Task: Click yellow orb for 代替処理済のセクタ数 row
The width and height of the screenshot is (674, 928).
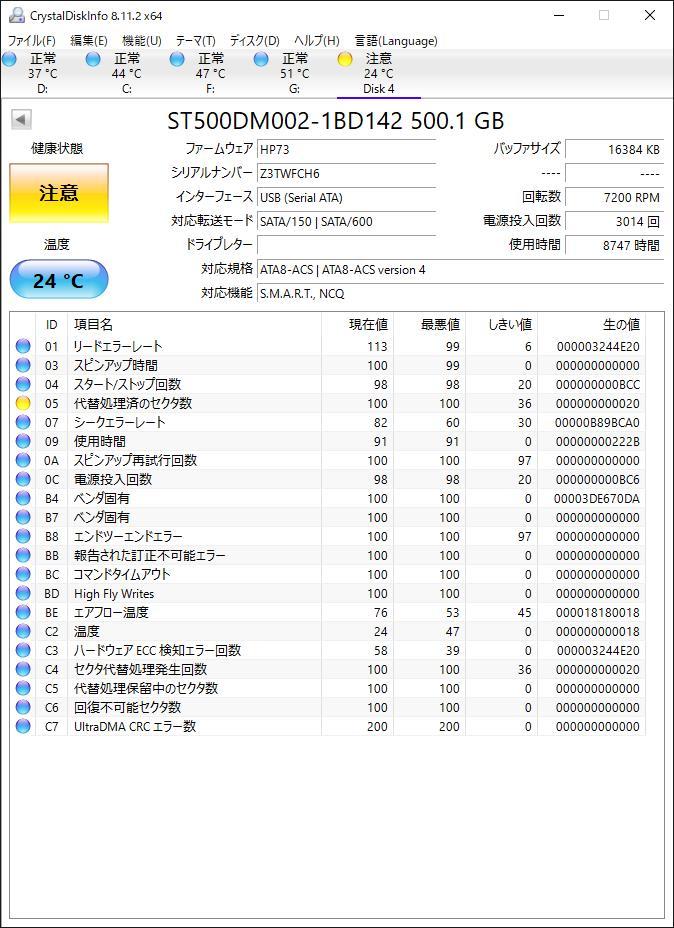Action: pos(23,403)
